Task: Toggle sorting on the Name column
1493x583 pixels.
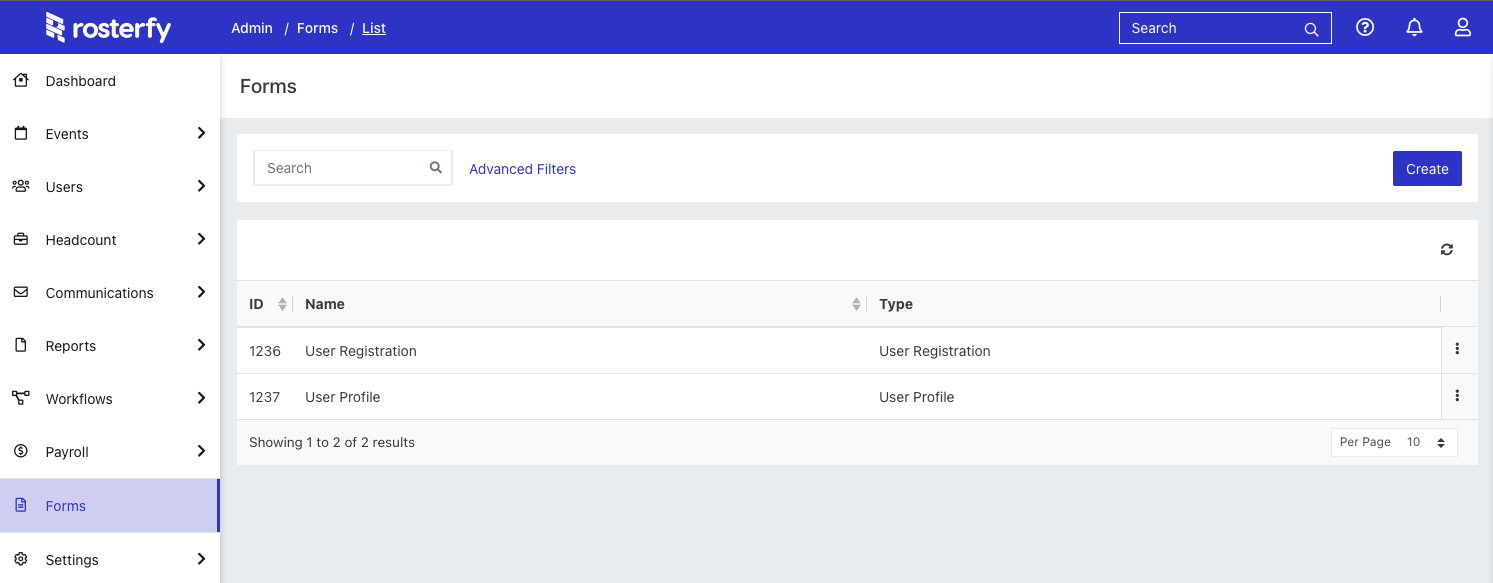Action: click(855, 303)
